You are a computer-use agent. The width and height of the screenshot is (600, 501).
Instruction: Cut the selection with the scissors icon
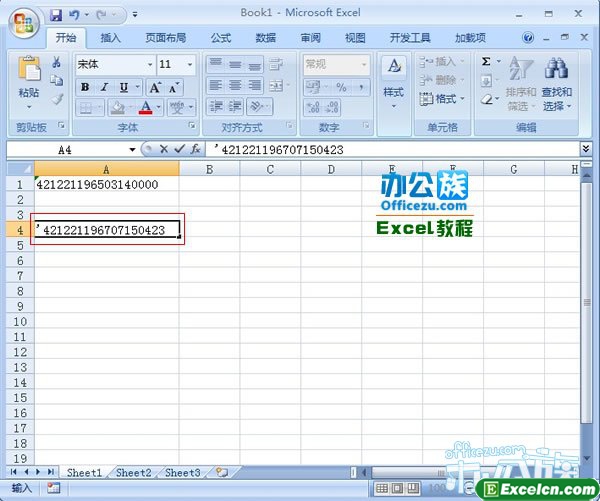pyautogui.click(x=57, y=62)
